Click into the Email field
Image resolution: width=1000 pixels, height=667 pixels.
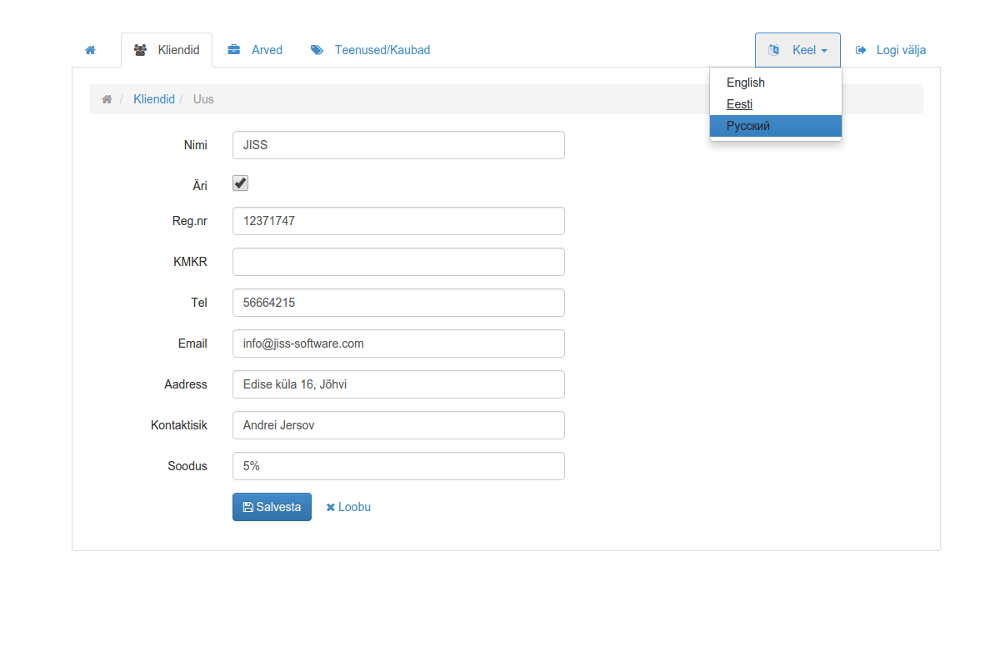[398, 343]
